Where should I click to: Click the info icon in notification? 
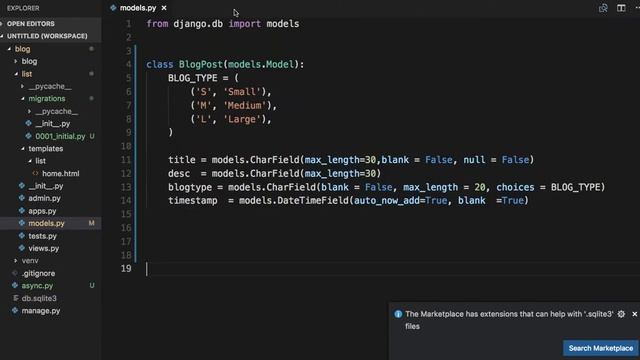398,314
